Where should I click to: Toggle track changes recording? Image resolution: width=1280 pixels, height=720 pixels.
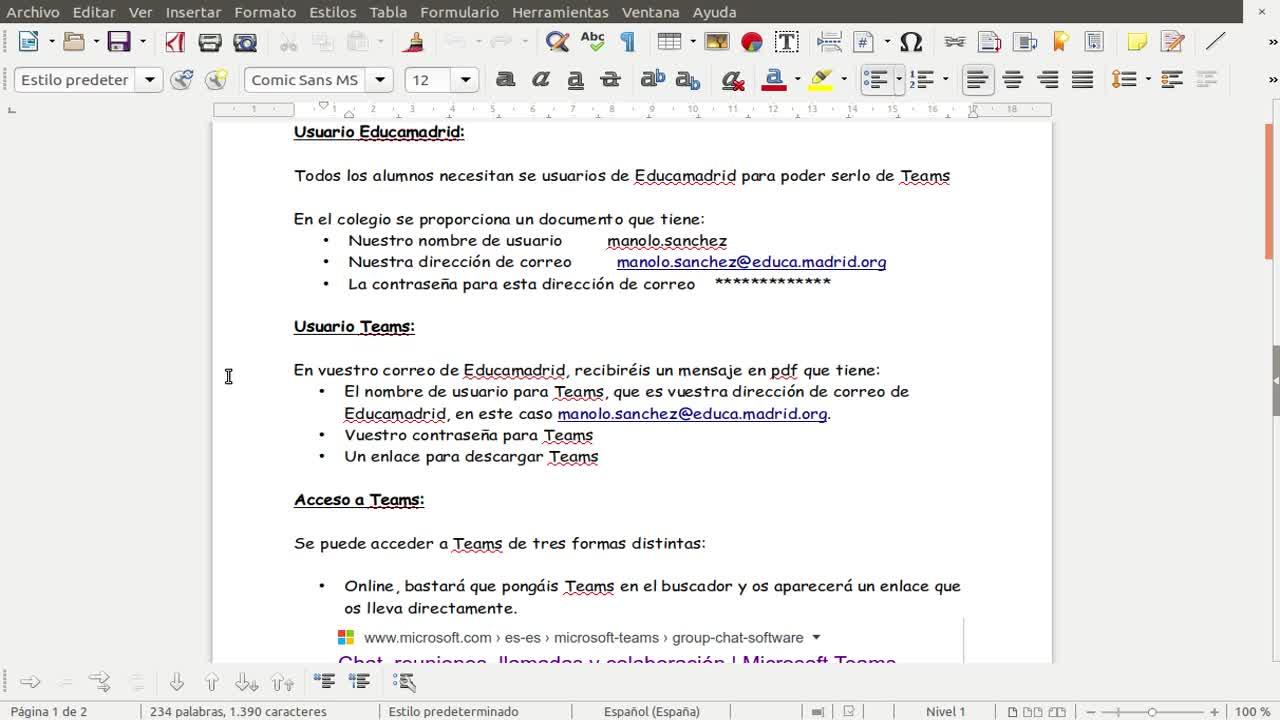[x=1172, y=42]
